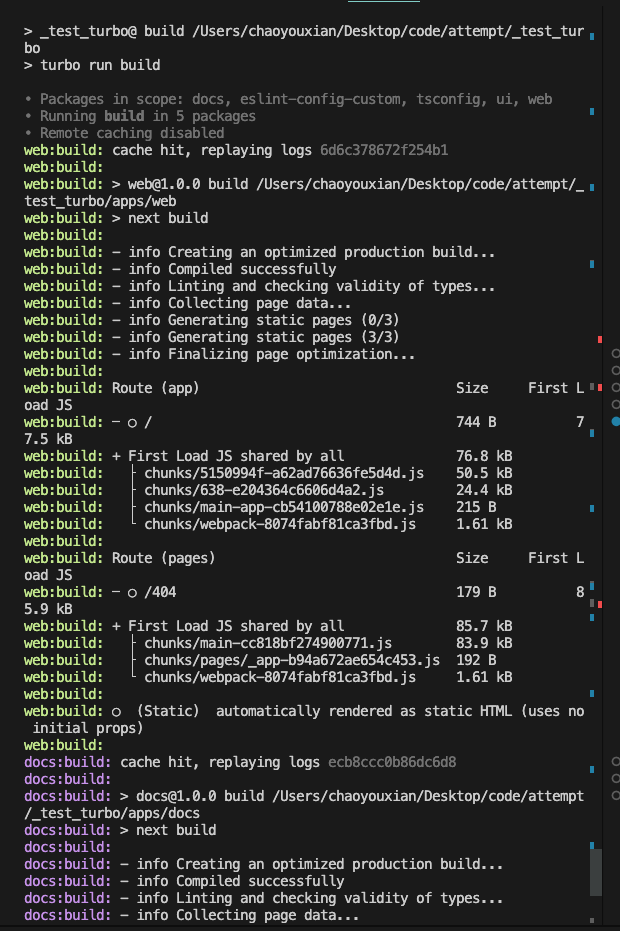620x931 pixels.
Task: Click web:build 'Compiled successfully' line
Action: click(x=180, y=270)
